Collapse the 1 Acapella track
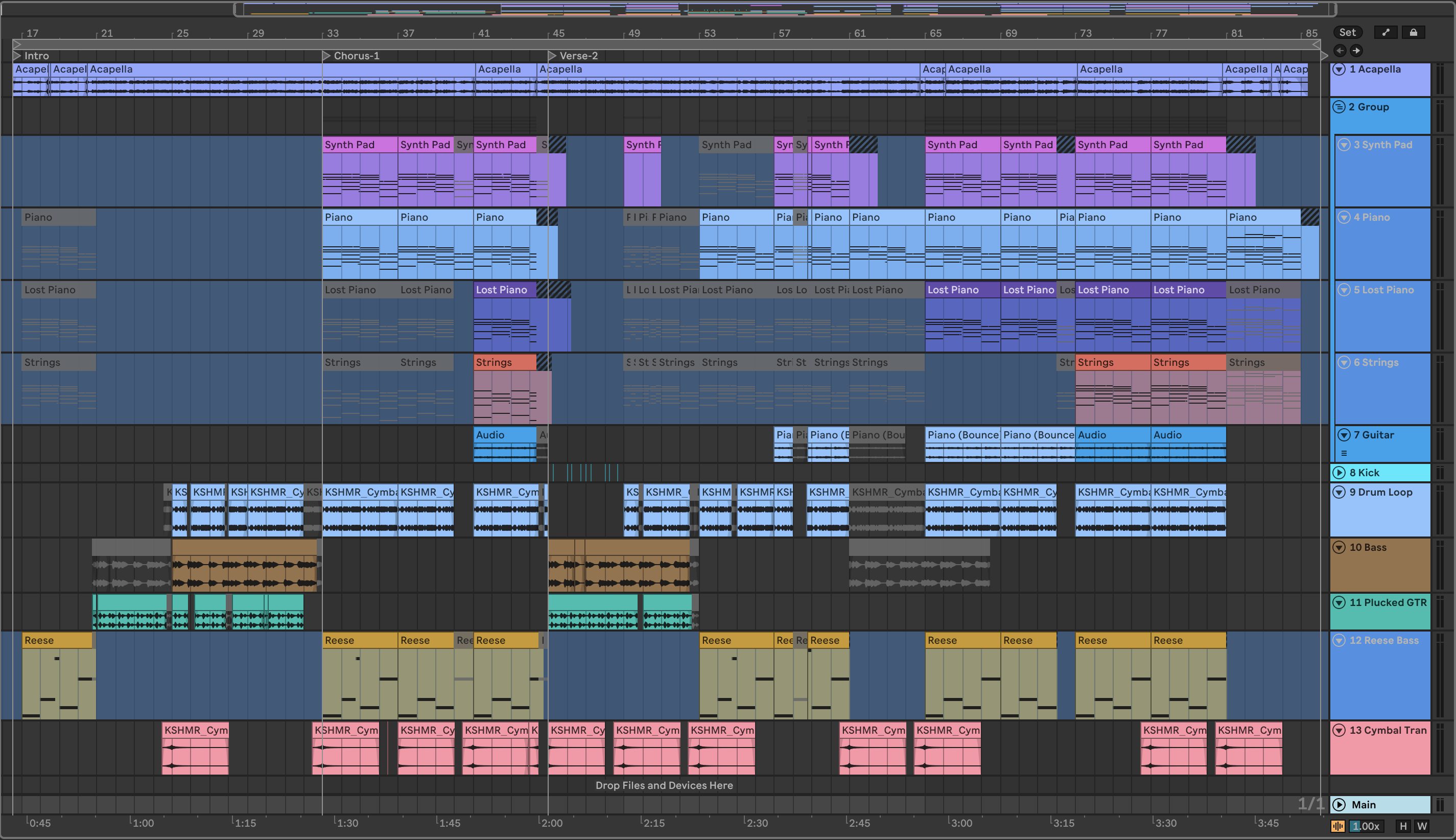The height and width of the screenshot is (840, 1456). pos(1339,69)
